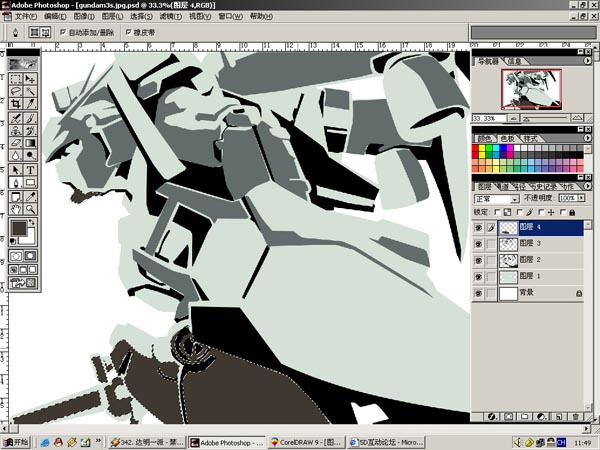
Task: Switch to the Info tab
Action: [515, 61]
